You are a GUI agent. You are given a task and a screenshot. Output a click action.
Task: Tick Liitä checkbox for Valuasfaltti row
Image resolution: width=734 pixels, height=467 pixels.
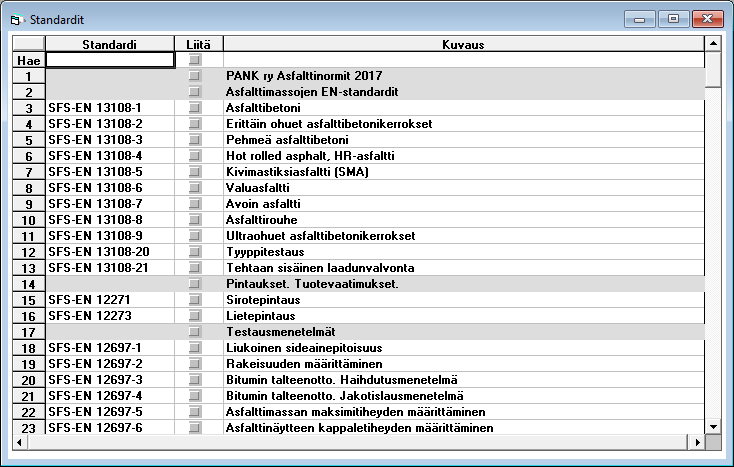tap(195, 188)
